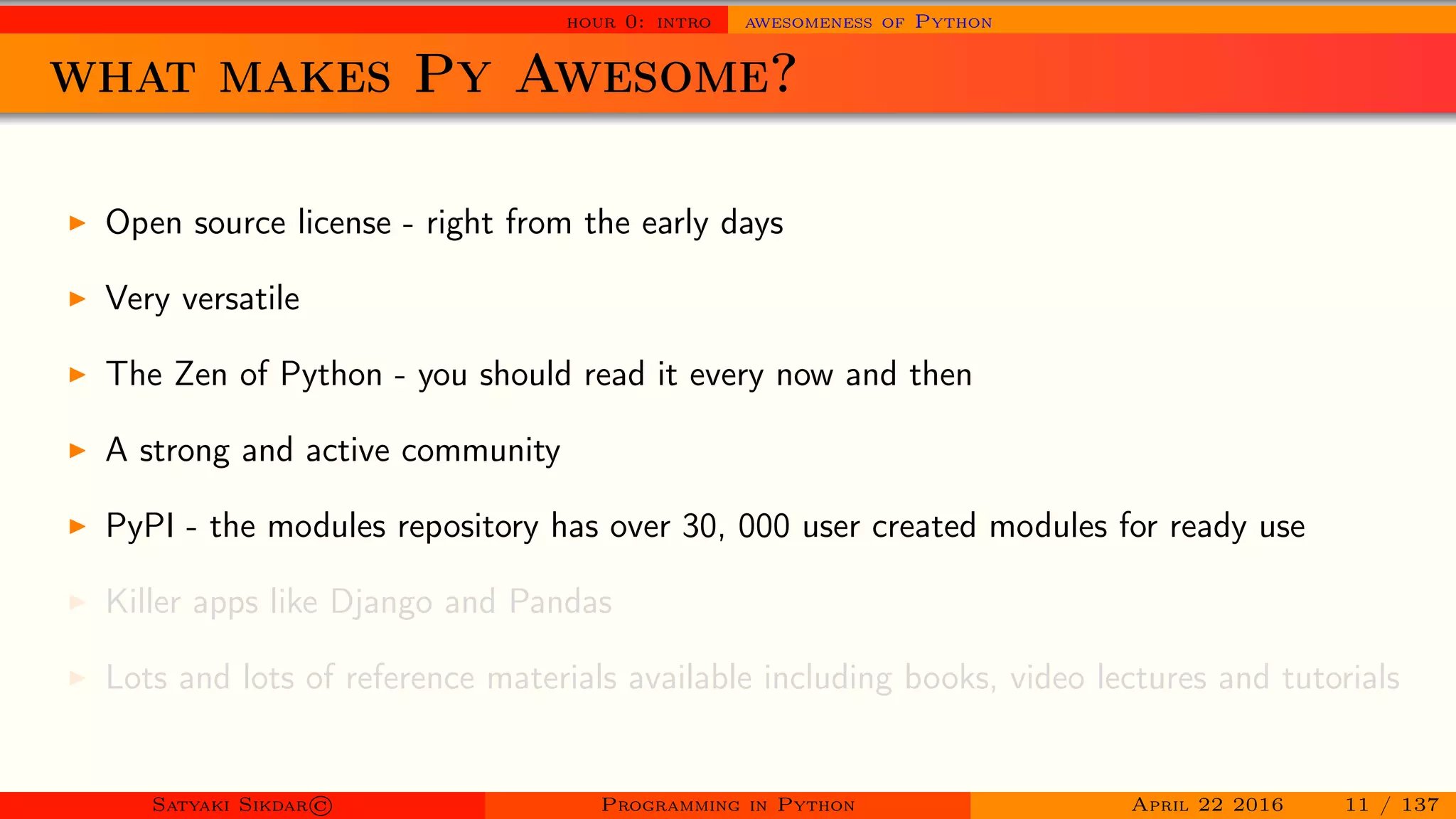Screen dimensions: 1456x819
Task: Select 'A strong and active community' text
Action: coord(333,451)
